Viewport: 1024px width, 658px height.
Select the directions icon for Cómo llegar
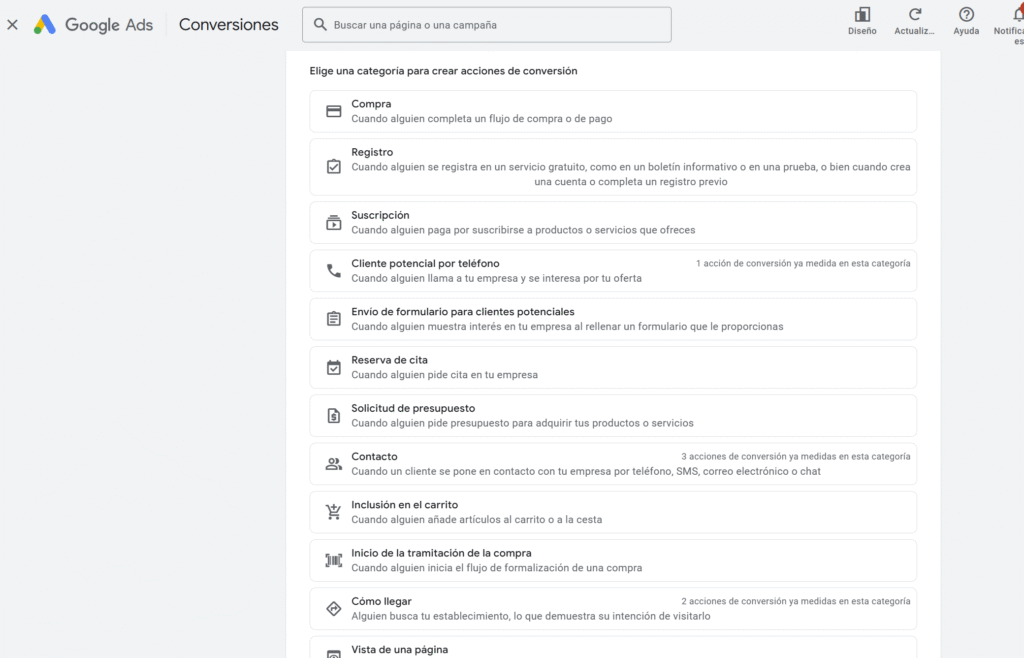pos(334,608)
